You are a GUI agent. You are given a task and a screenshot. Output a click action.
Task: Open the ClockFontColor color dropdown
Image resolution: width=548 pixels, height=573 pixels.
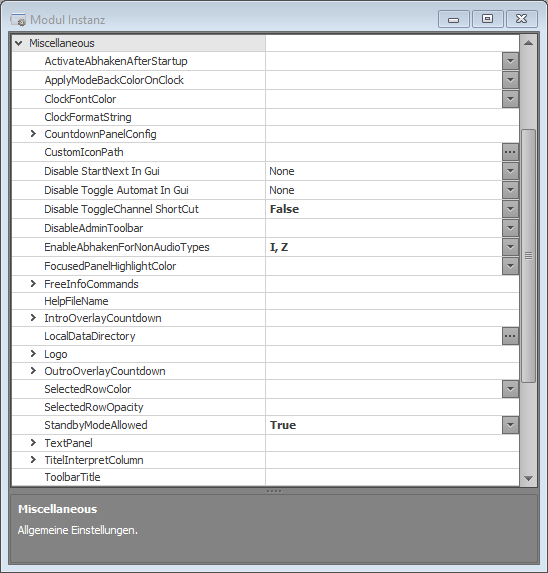pos(510,99)
